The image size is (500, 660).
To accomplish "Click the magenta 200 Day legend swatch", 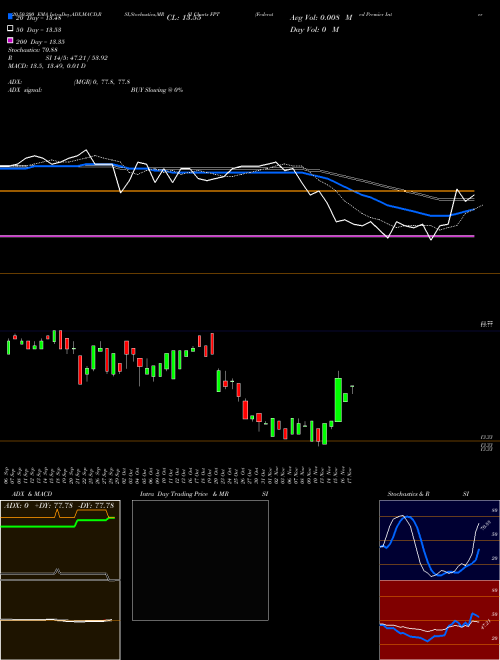I will pos(11,40).
